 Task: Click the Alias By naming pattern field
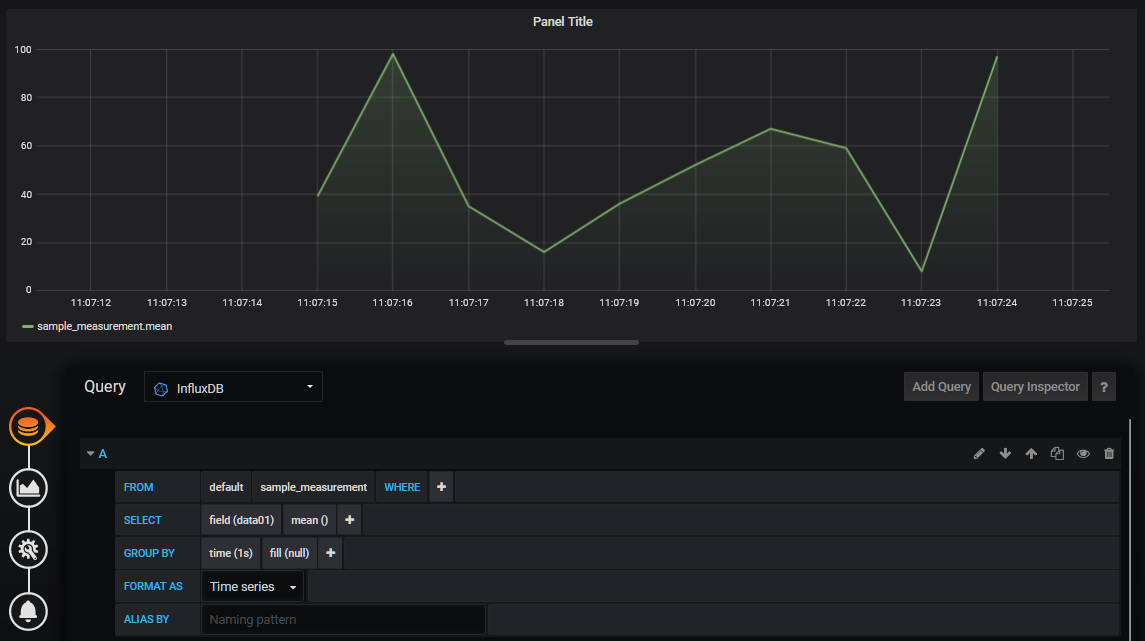click(x=343, y=620)
